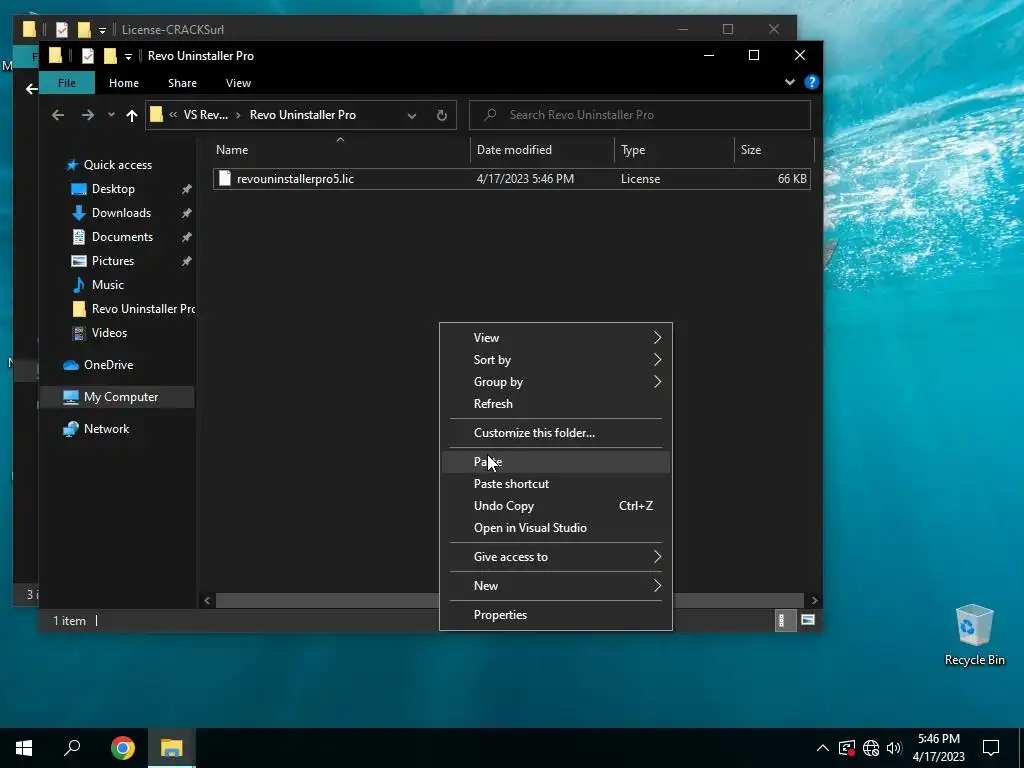
Task: Switch to the Home ribbon tab
Action: point(123,83)
